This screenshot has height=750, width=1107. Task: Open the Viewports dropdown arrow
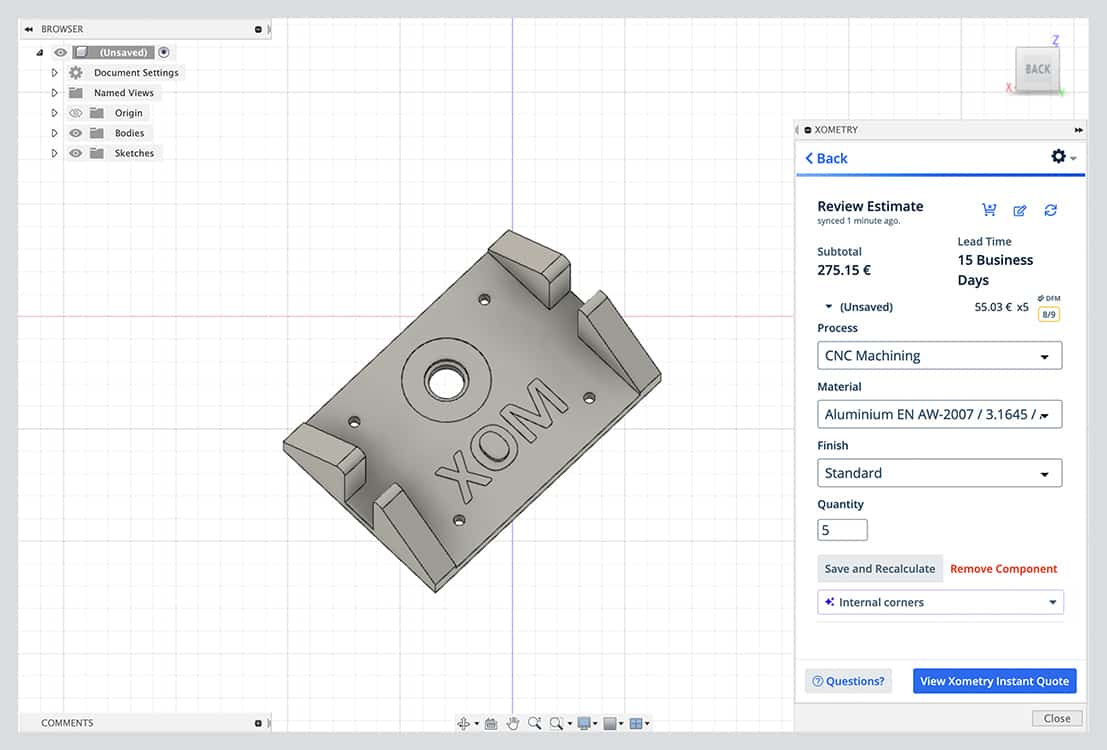point(647,724)
